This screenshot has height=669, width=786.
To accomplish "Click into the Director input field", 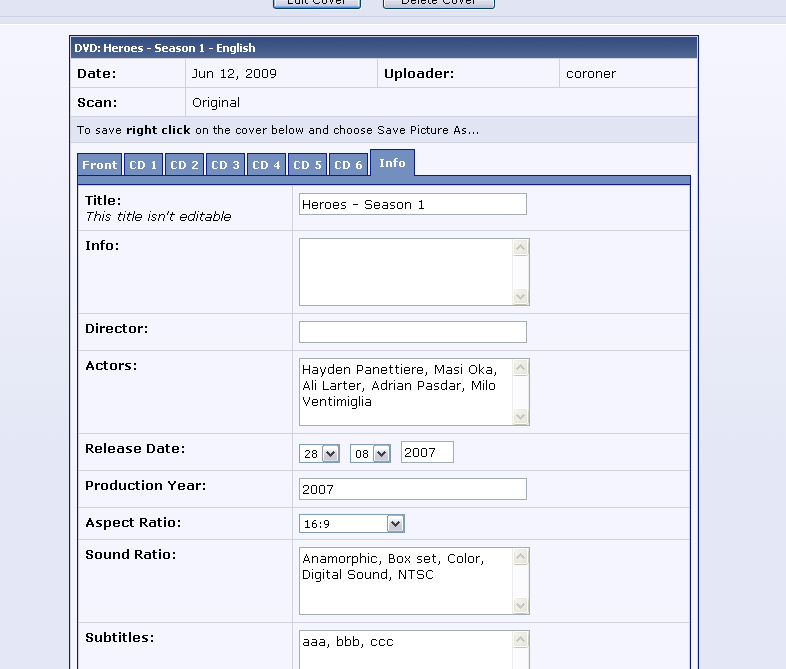I will coord(412,332).
